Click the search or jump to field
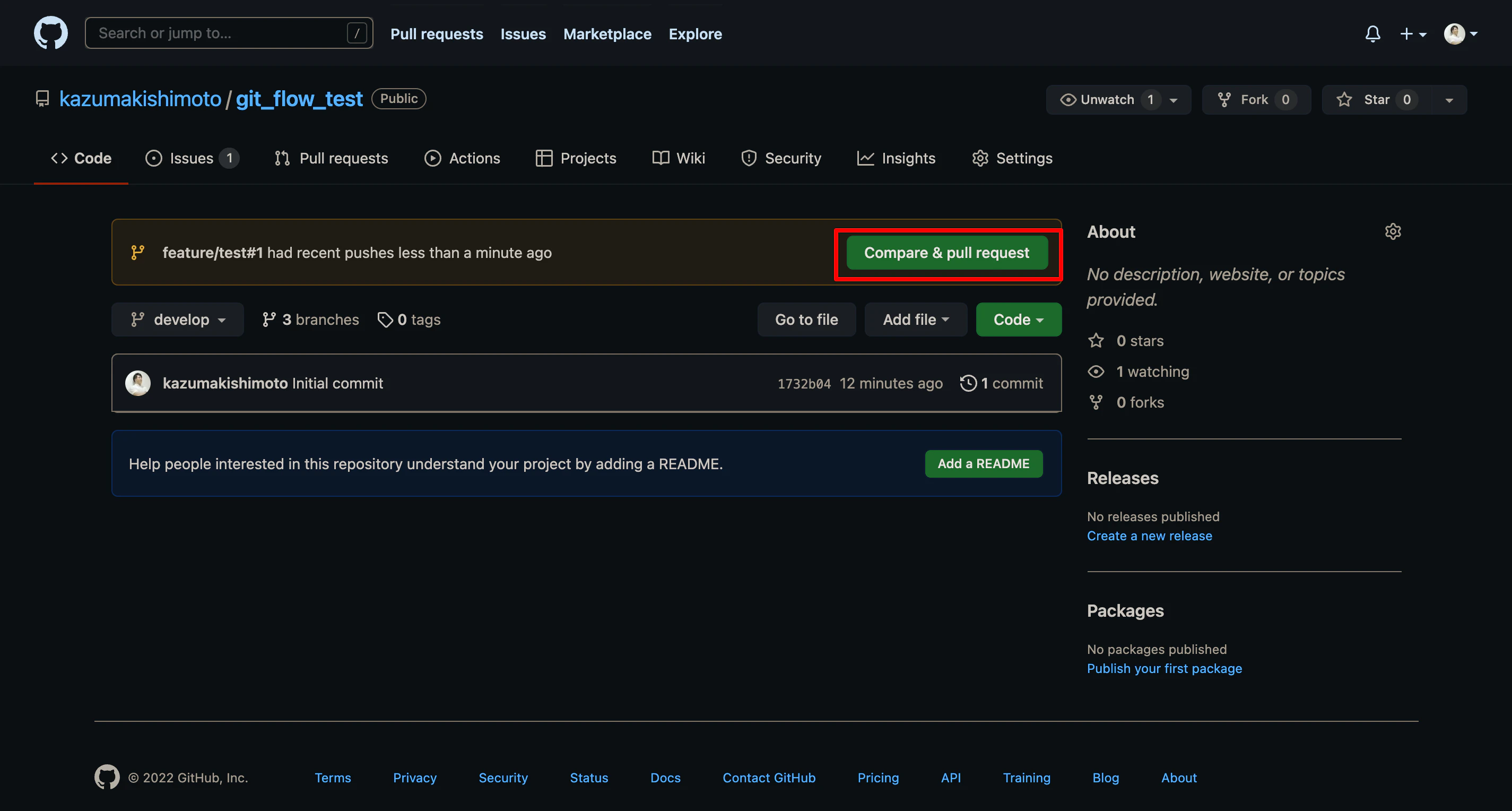Viewport: 1512px width, 811px height. (229, 33)
